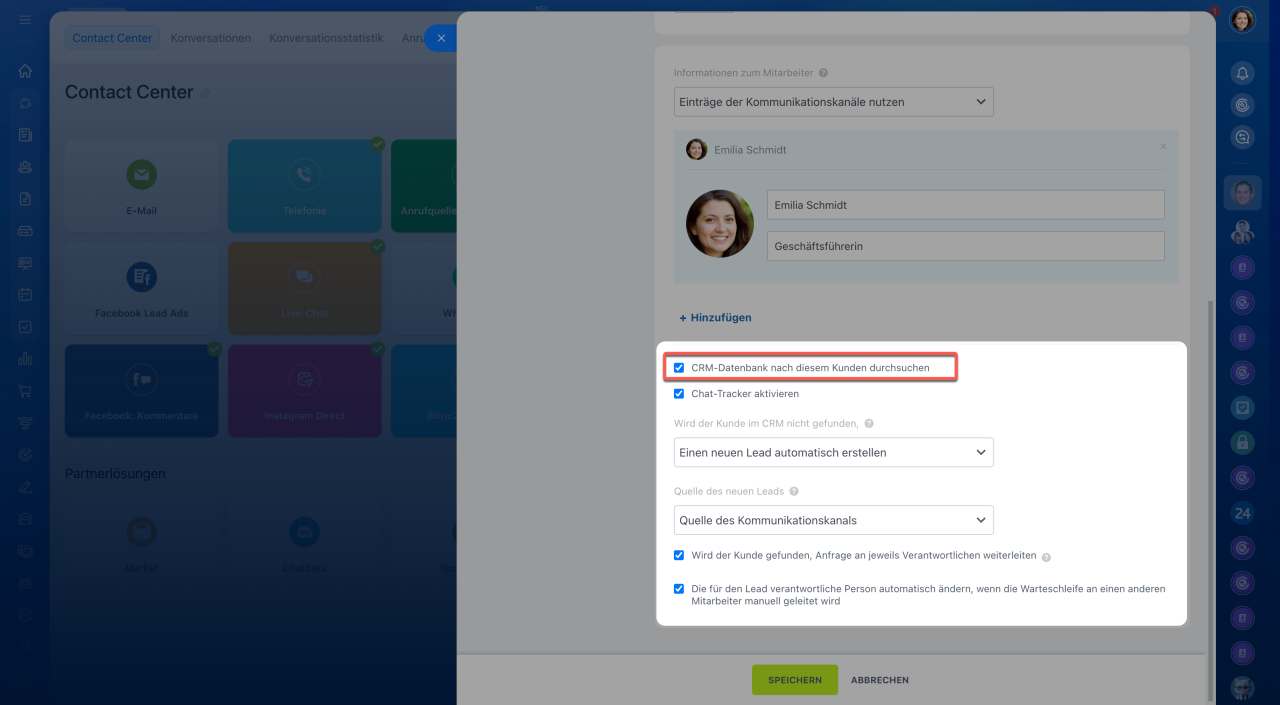Click the lock icon in right sidebar
This screenshot has height=705, width=1280.
(1242, 441)
